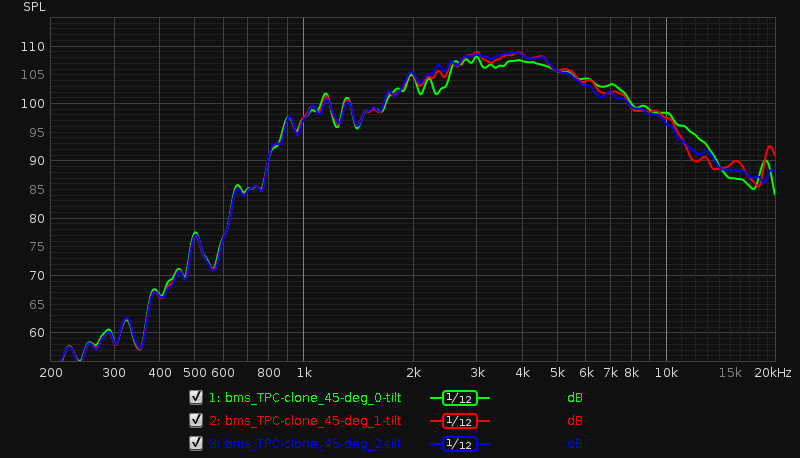Click the 3k frequency axis label
This screenshot has width=800, height=458.
pos(478,373)
